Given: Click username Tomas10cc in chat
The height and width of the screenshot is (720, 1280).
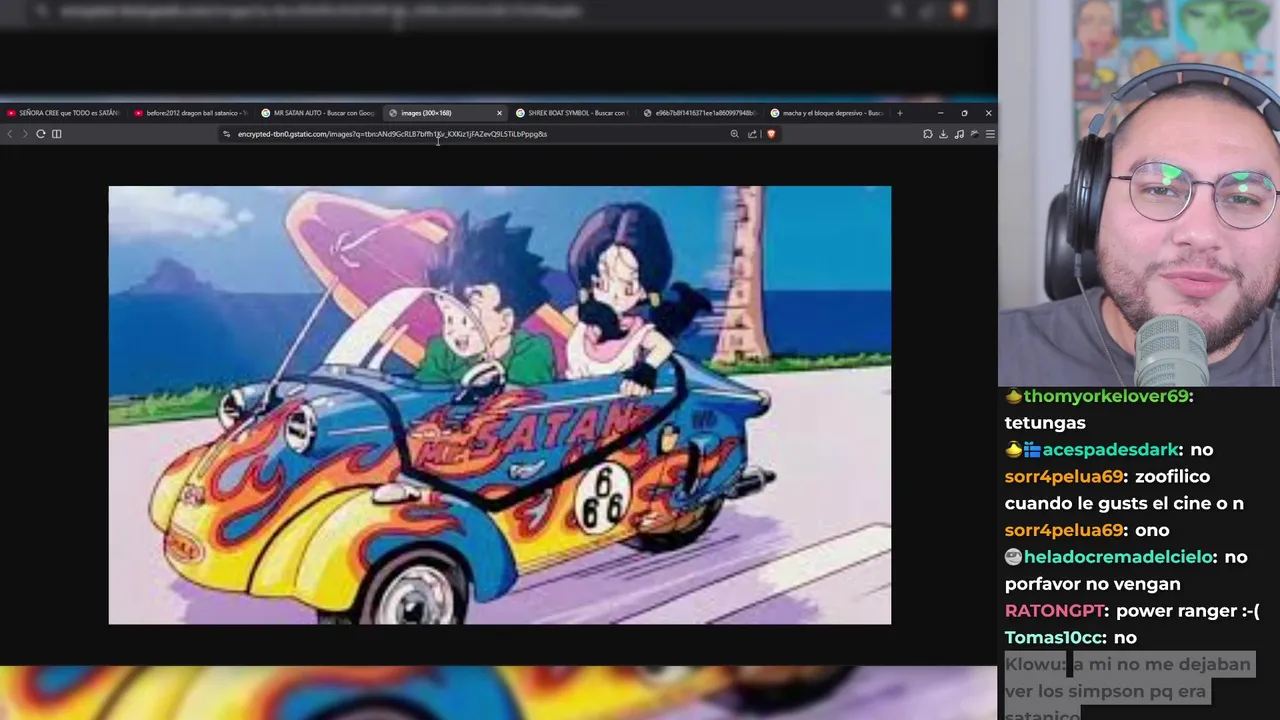Looking at the screenshot, I should 1054,637.
